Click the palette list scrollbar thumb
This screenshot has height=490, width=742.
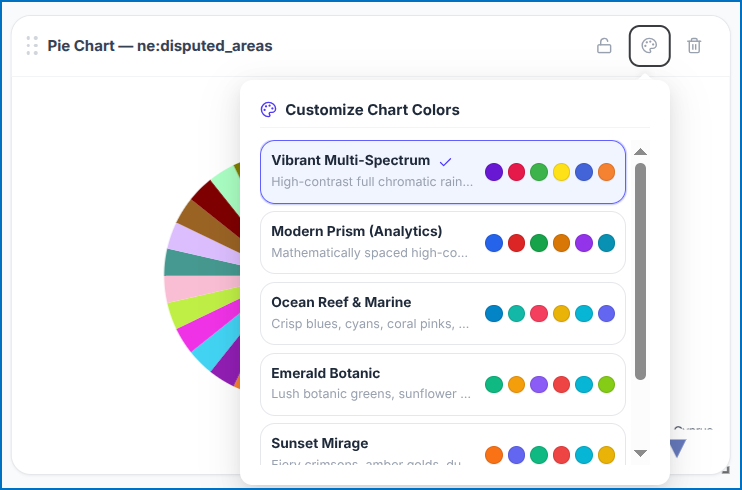[640, 271]
